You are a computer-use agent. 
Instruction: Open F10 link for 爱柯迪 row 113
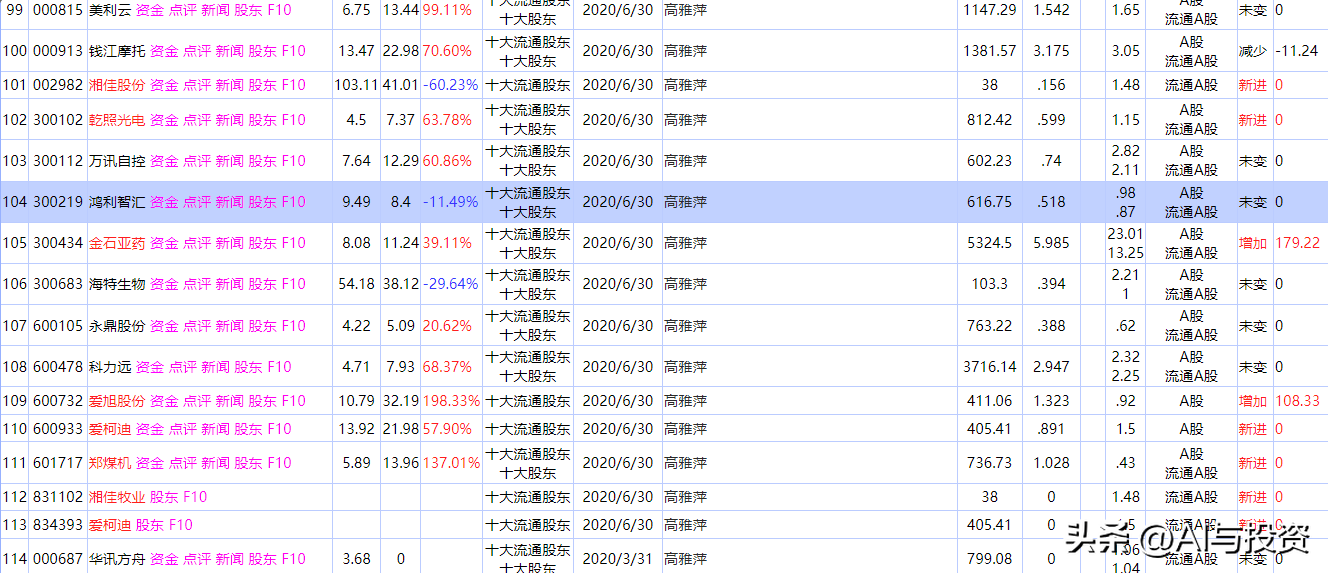click(x=181, y=525)
